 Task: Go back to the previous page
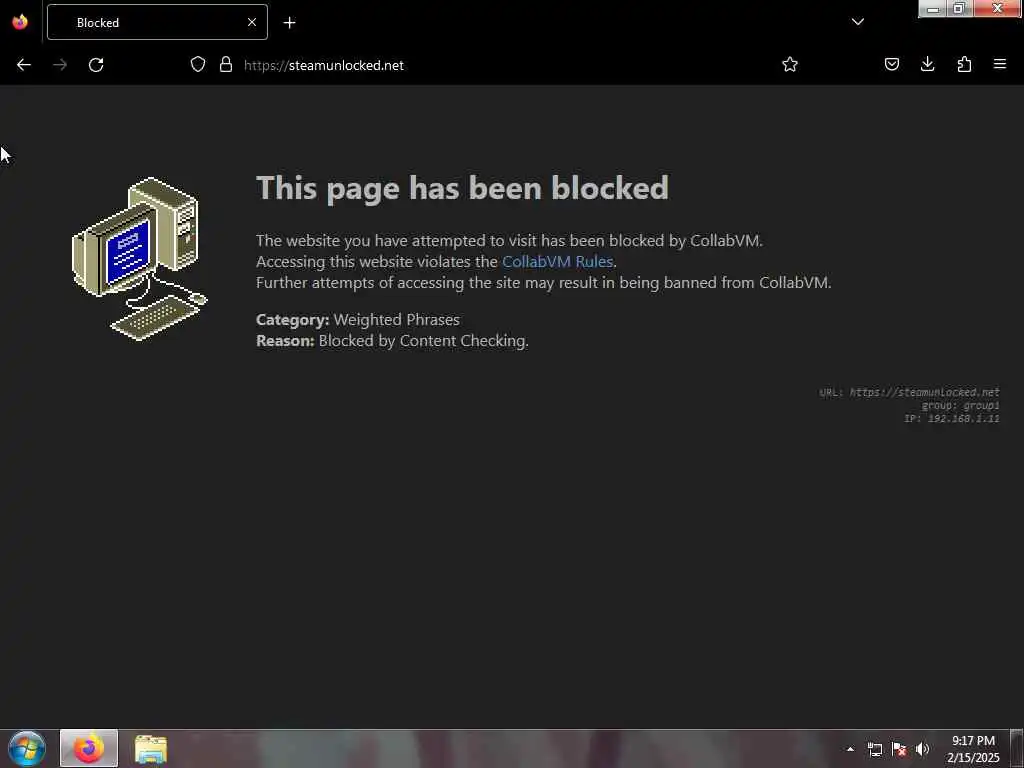click(24, 65)
